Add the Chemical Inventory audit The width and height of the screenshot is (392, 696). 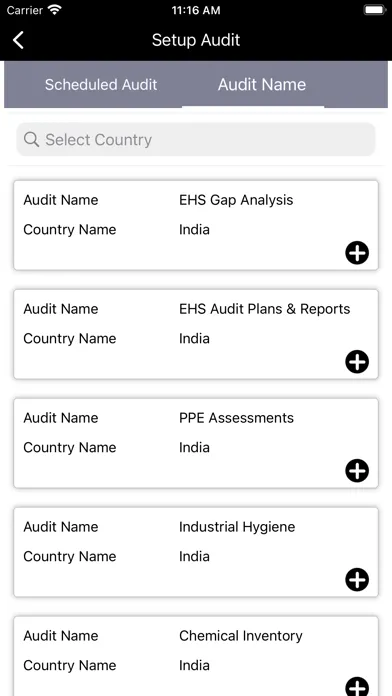coord(357,687)
